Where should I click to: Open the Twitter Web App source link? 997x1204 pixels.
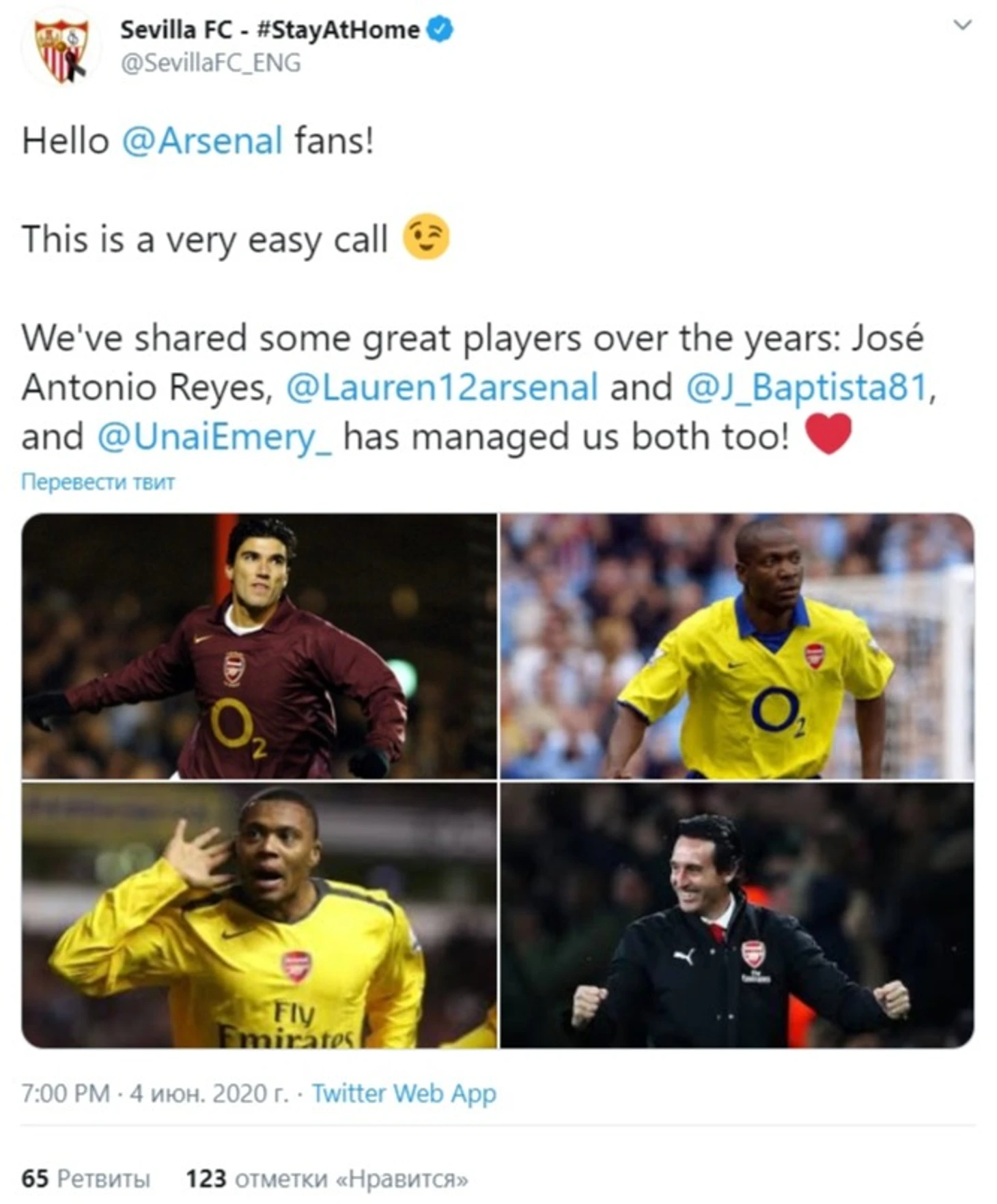point(404,1093)
